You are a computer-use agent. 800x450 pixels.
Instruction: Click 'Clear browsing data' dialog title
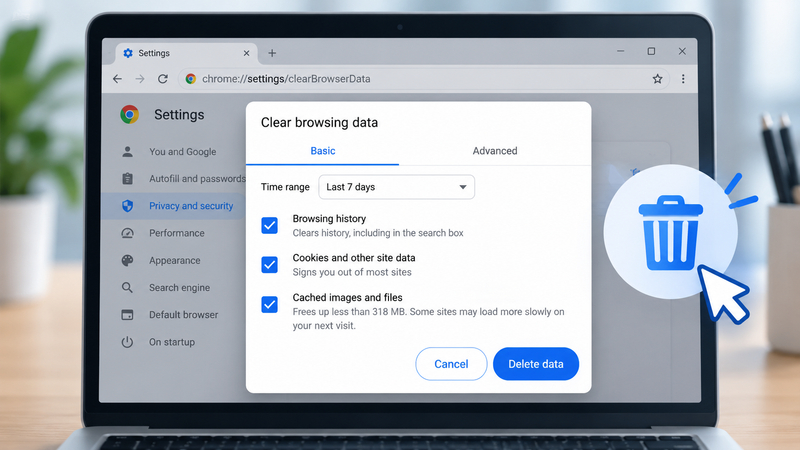(x=319, y=122)
